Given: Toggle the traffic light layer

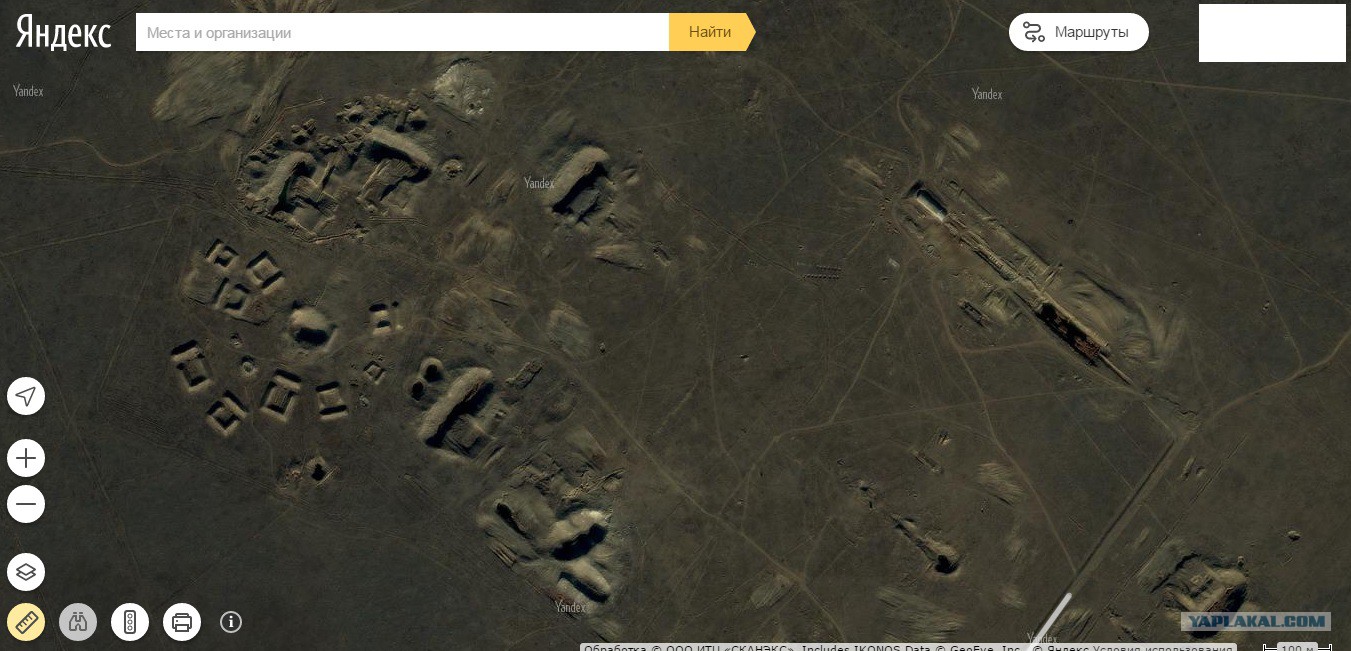Looking at the screenshot, I should coord(130,622).
